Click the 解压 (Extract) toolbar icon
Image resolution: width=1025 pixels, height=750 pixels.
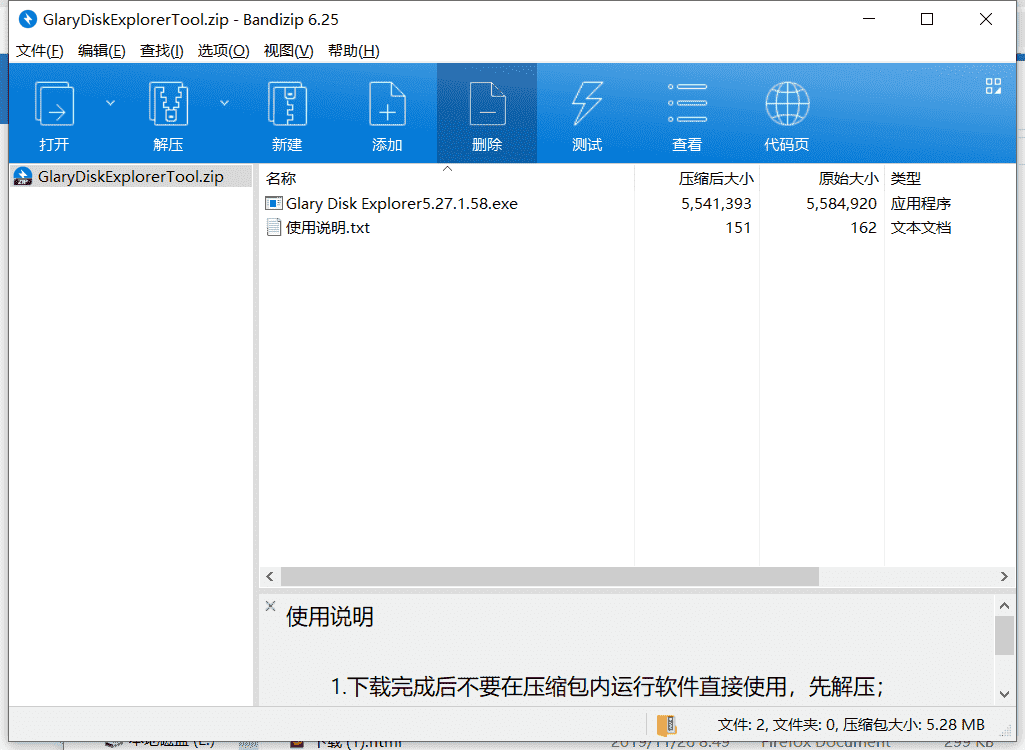168,105
